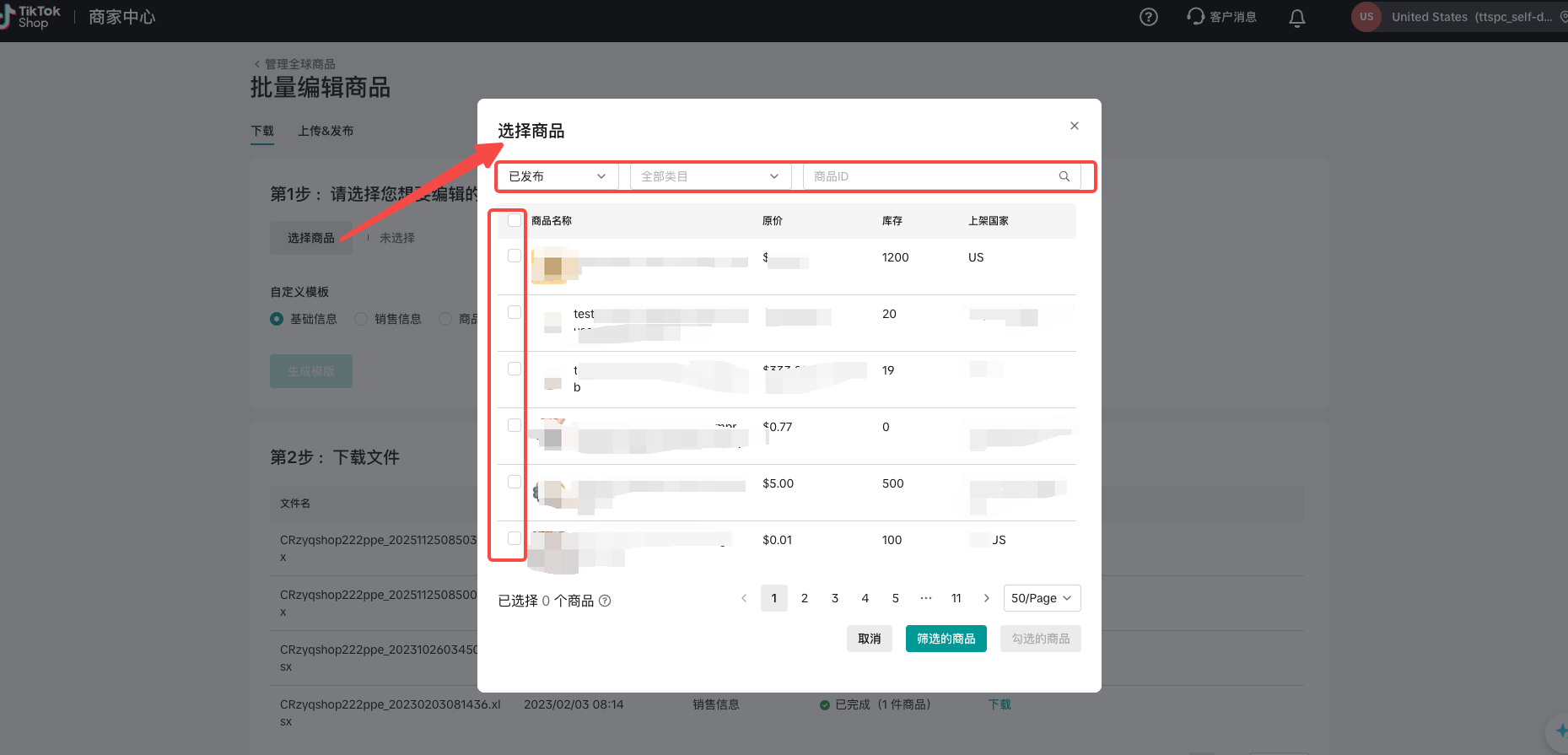Click the TikTok Shop logo
This screenshot has height=755, width=1568.
coord(34,17)
